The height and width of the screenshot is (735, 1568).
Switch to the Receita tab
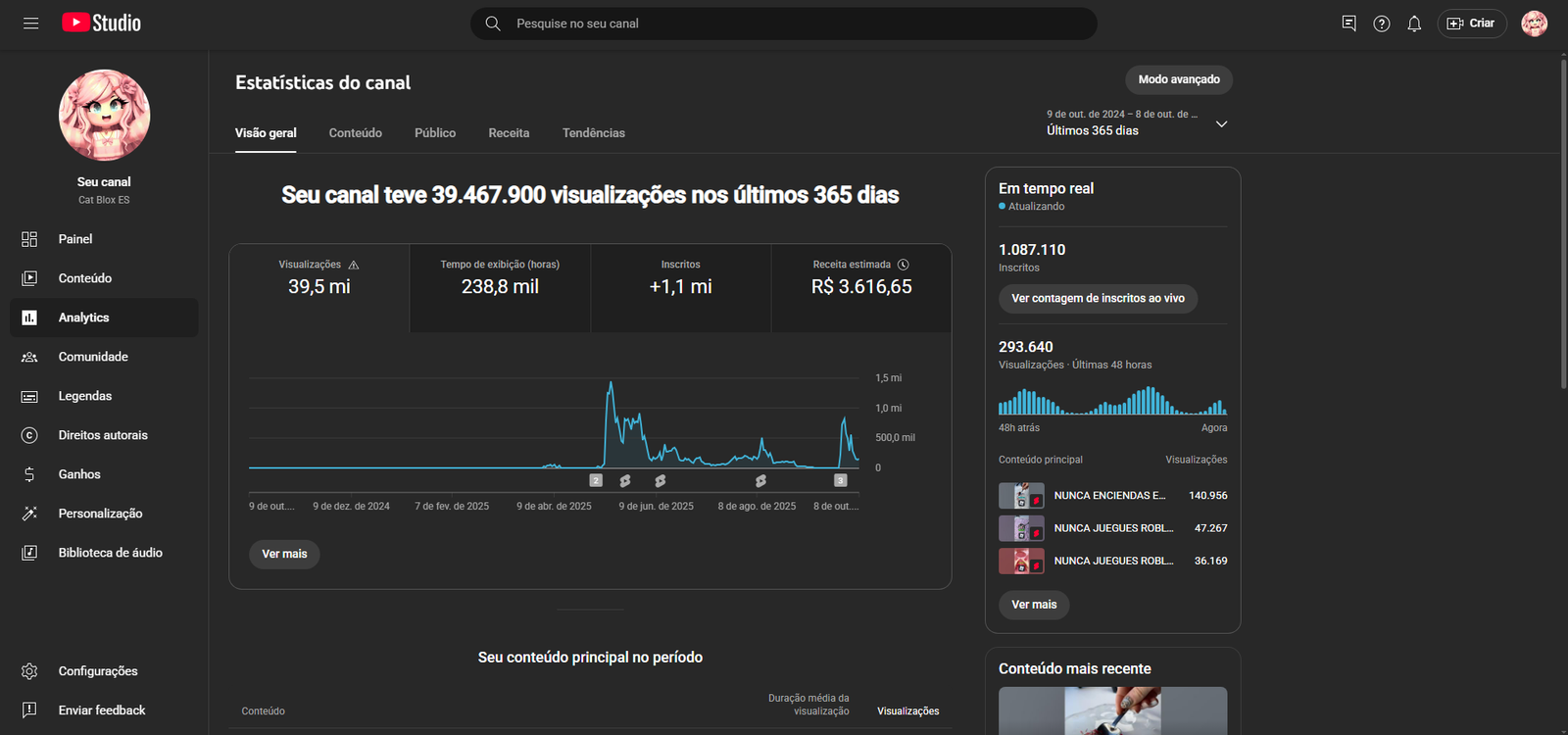[509, 133]
